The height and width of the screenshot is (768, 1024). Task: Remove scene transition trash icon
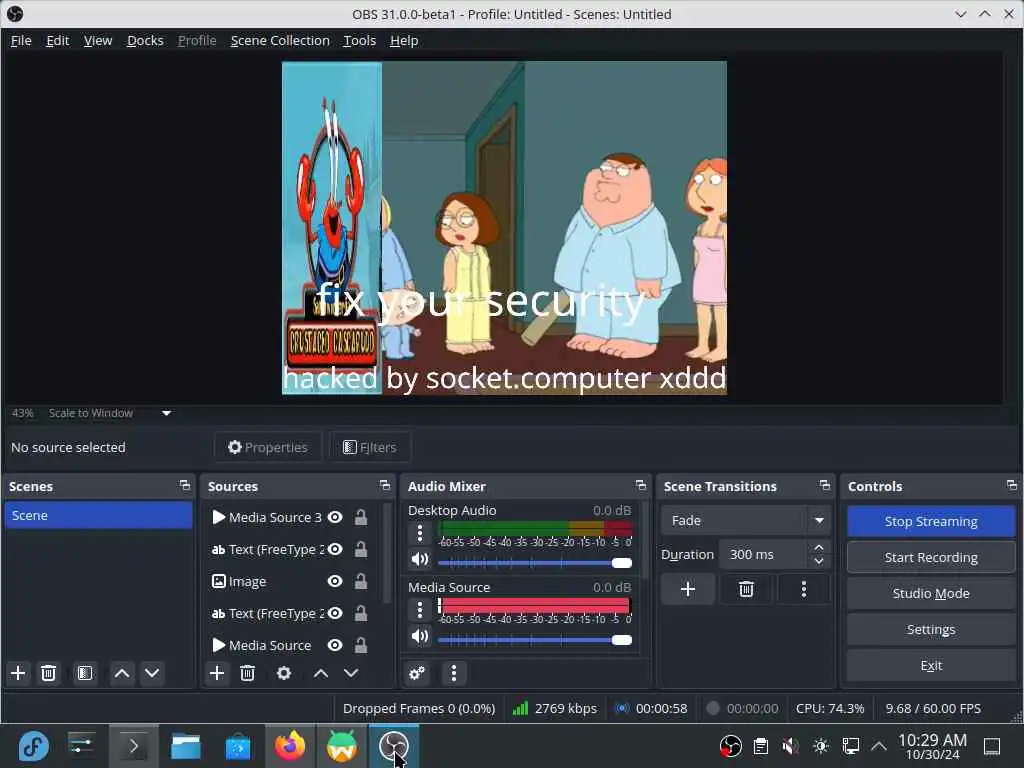(x=746, y=589)
